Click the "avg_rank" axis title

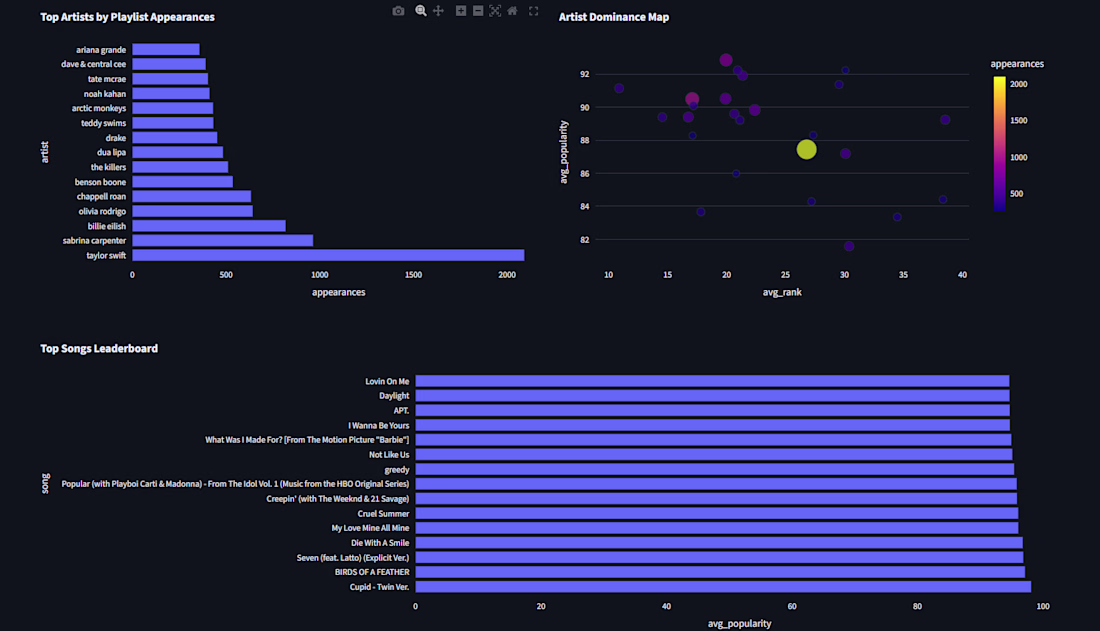pos(782,292)
